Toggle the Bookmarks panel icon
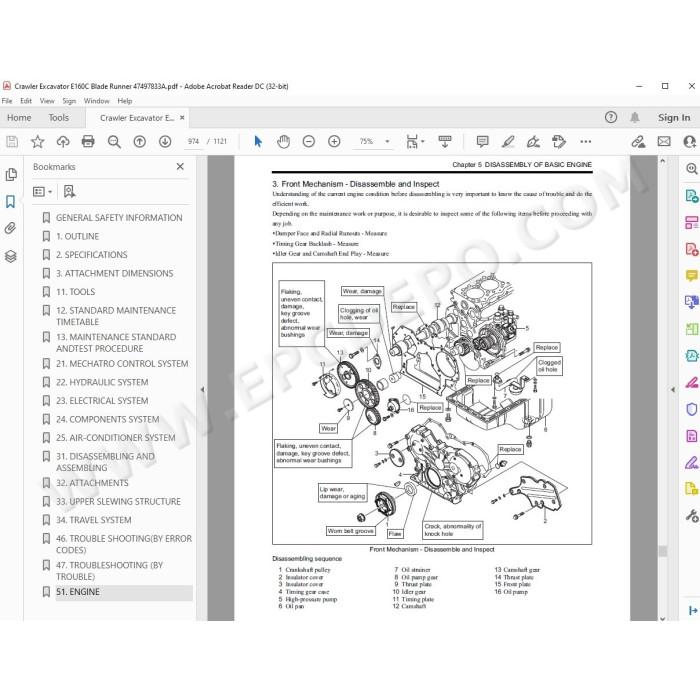Image resolution: width=700 pixels, height=700 pixels. click(x=11, y=201)
